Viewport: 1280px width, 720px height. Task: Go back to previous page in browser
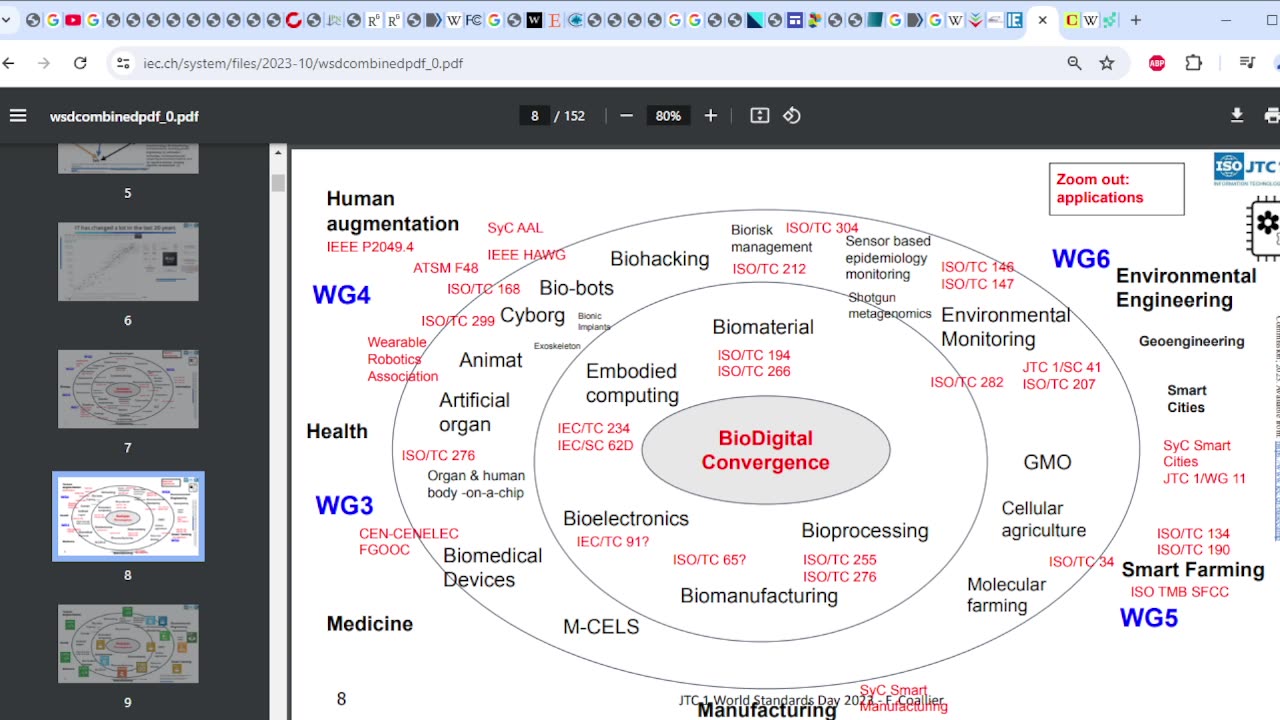pos(9,63)
